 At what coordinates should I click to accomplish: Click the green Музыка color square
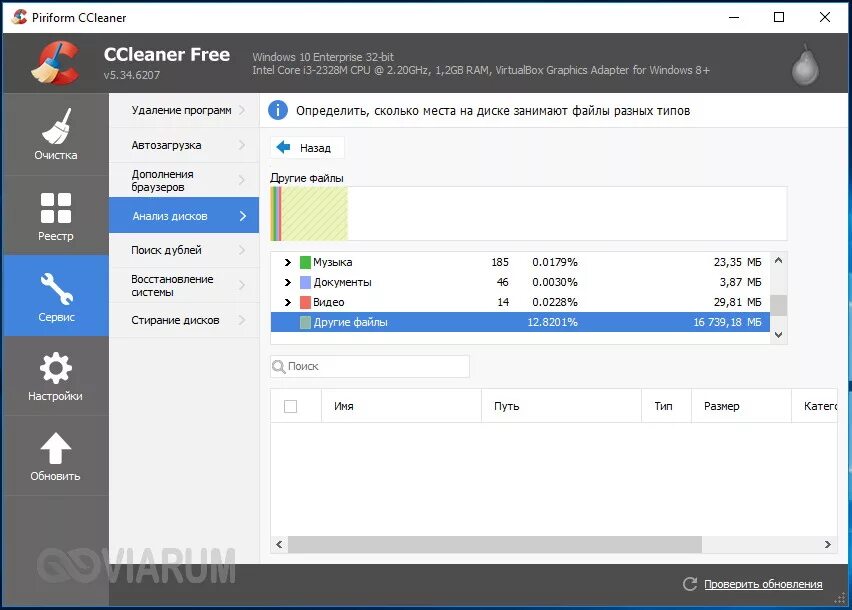[x=305, y=262]
